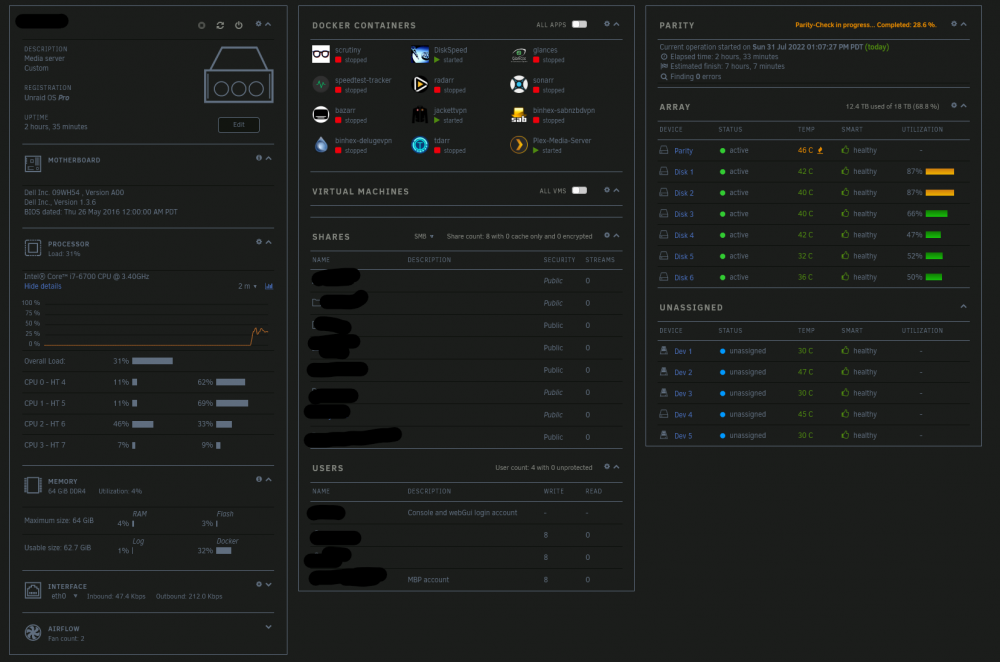Screen dimensions: 1000x662
Task: Click the Hide details link
Action: 43,286
